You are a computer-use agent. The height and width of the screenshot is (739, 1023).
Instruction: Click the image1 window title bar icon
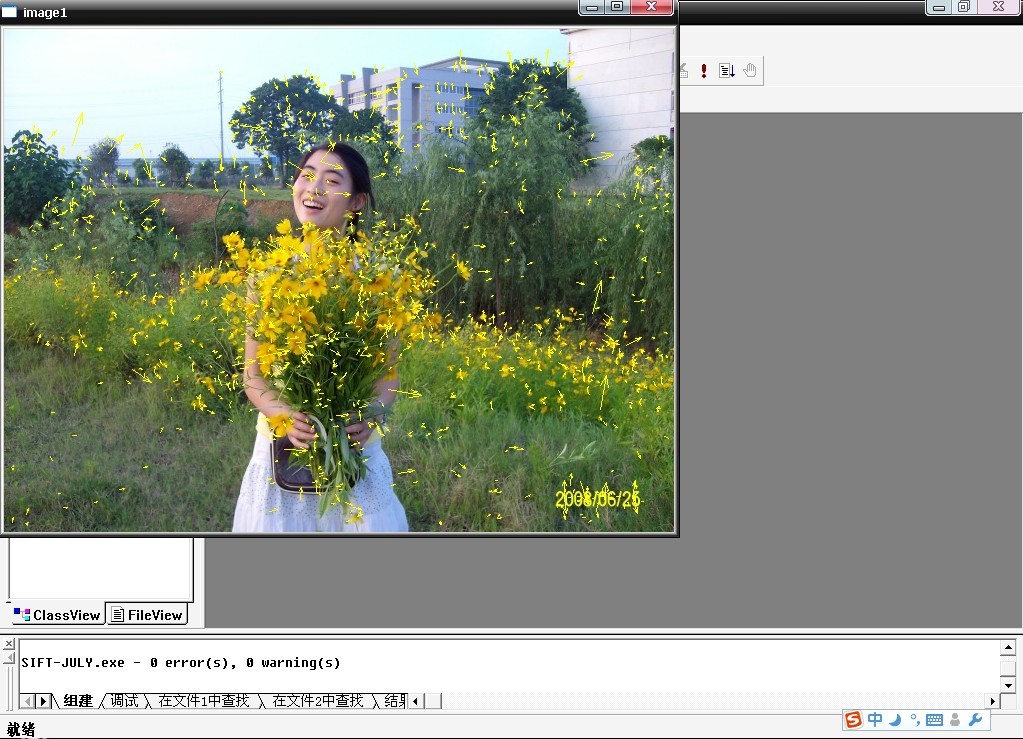coord(10,12)
